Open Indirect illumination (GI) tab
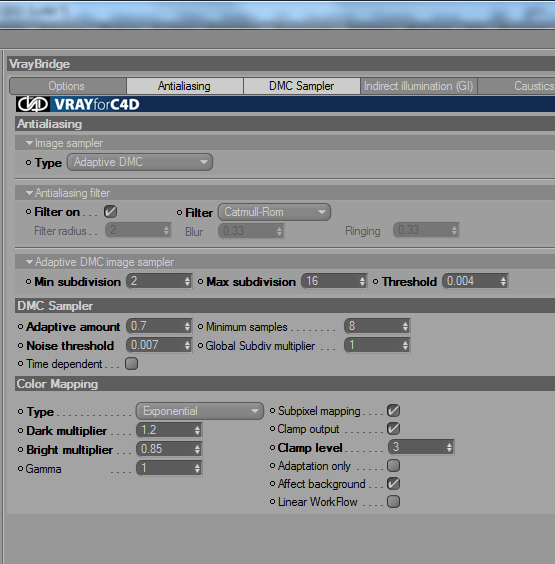This screenshot has width=555, height=564. pos(419,86)
